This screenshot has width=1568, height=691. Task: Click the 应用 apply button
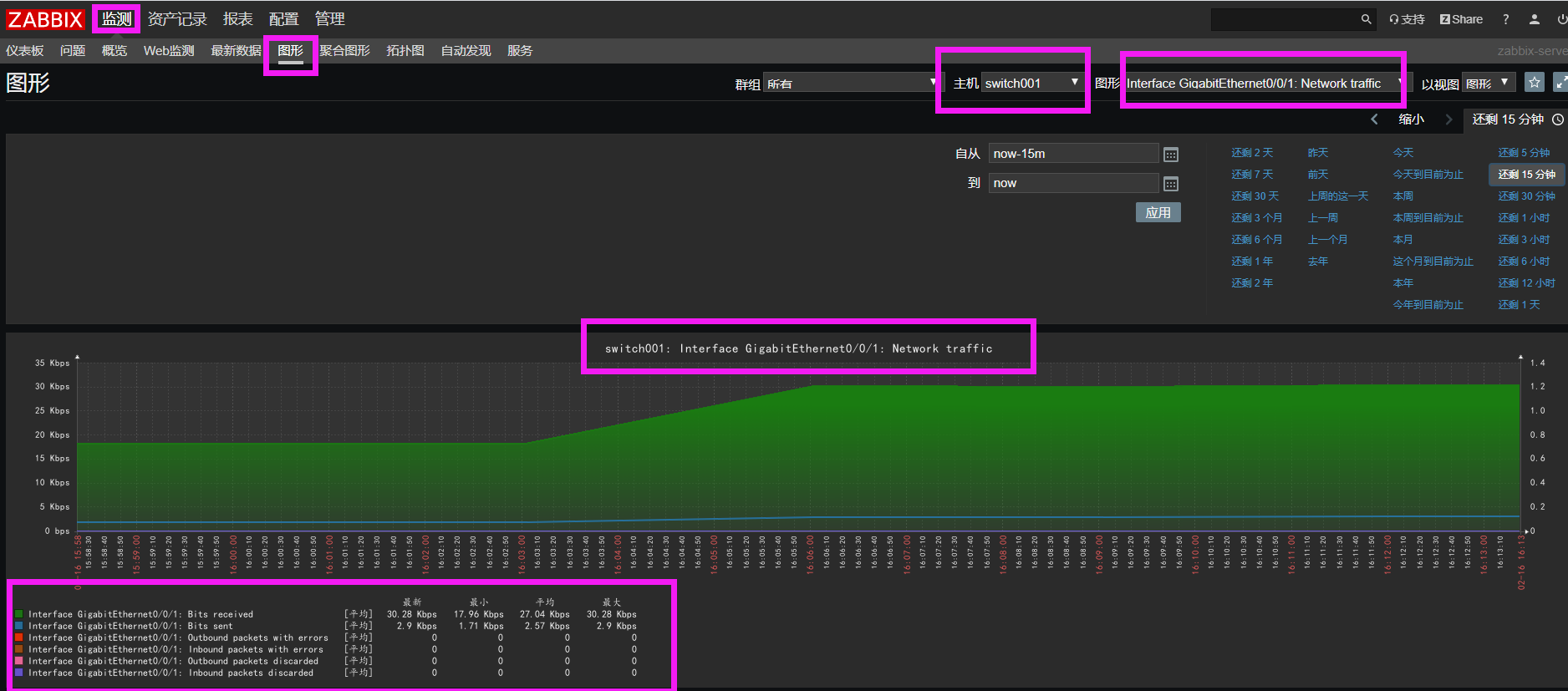(x=1158, y=212)
